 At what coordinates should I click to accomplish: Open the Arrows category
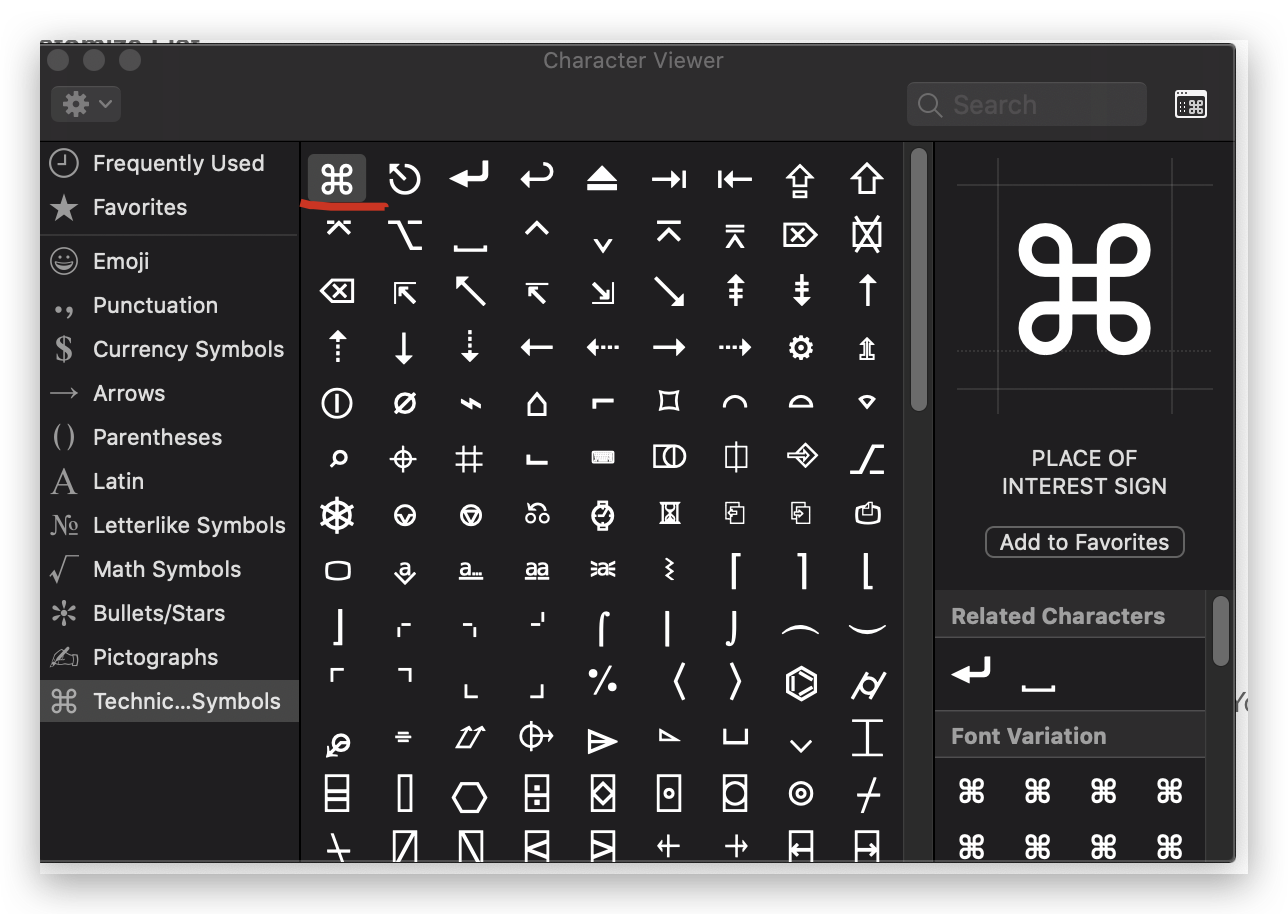coord(169,393)
